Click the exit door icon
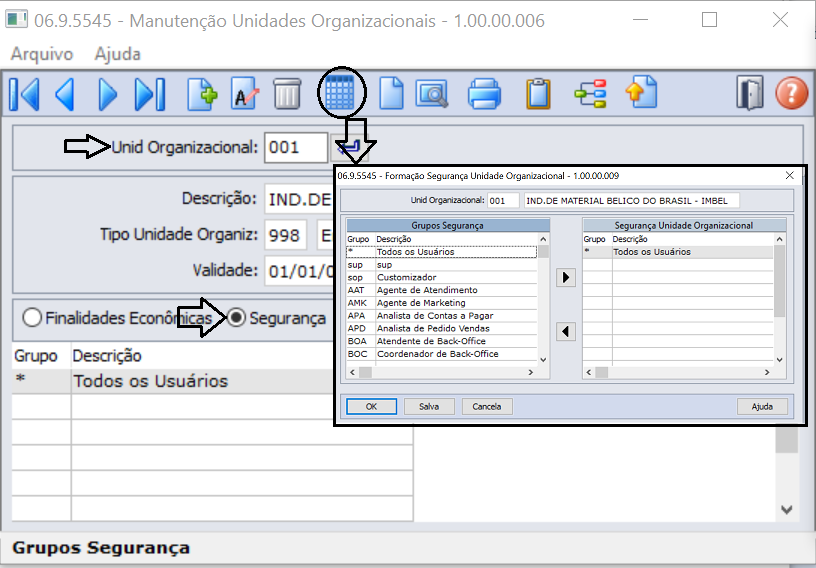Screen dimensions: 816x568 [x=749, y=93]
